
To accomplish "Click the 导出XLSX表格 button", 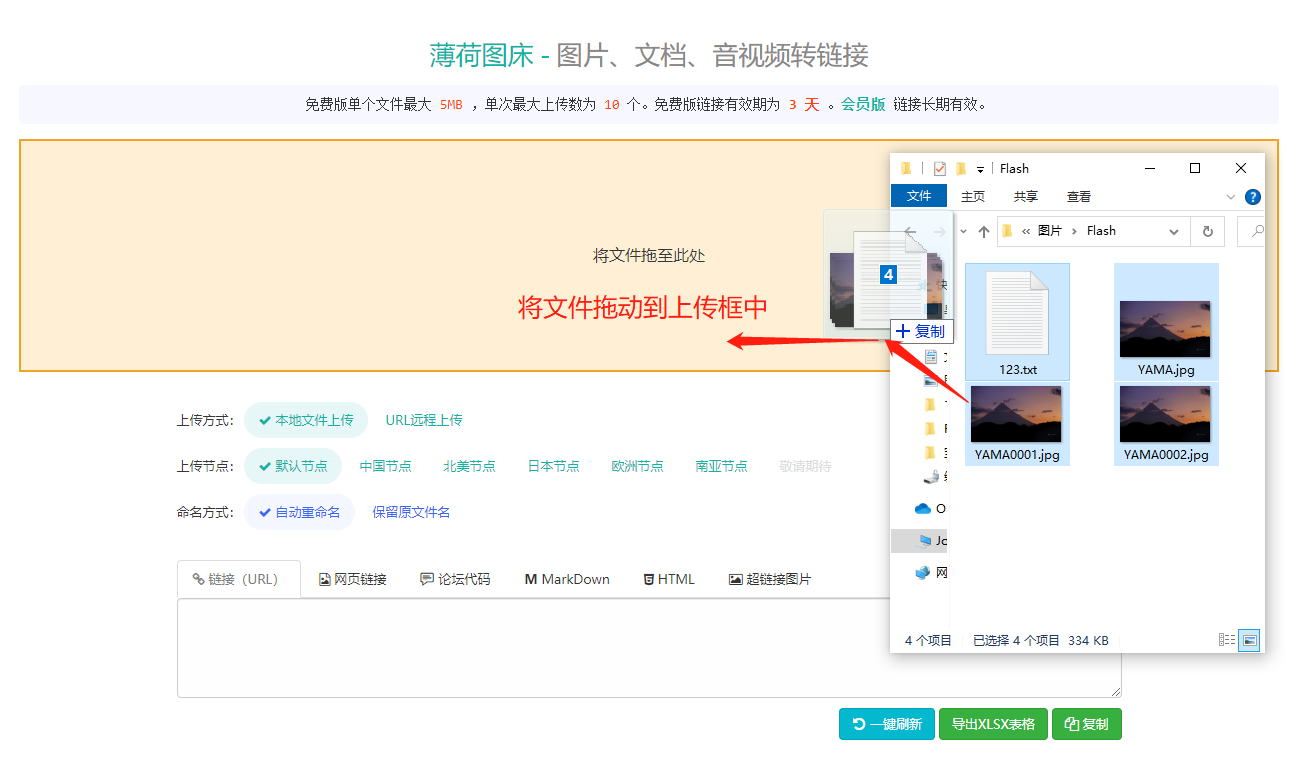I will click(x=993, y=724).
